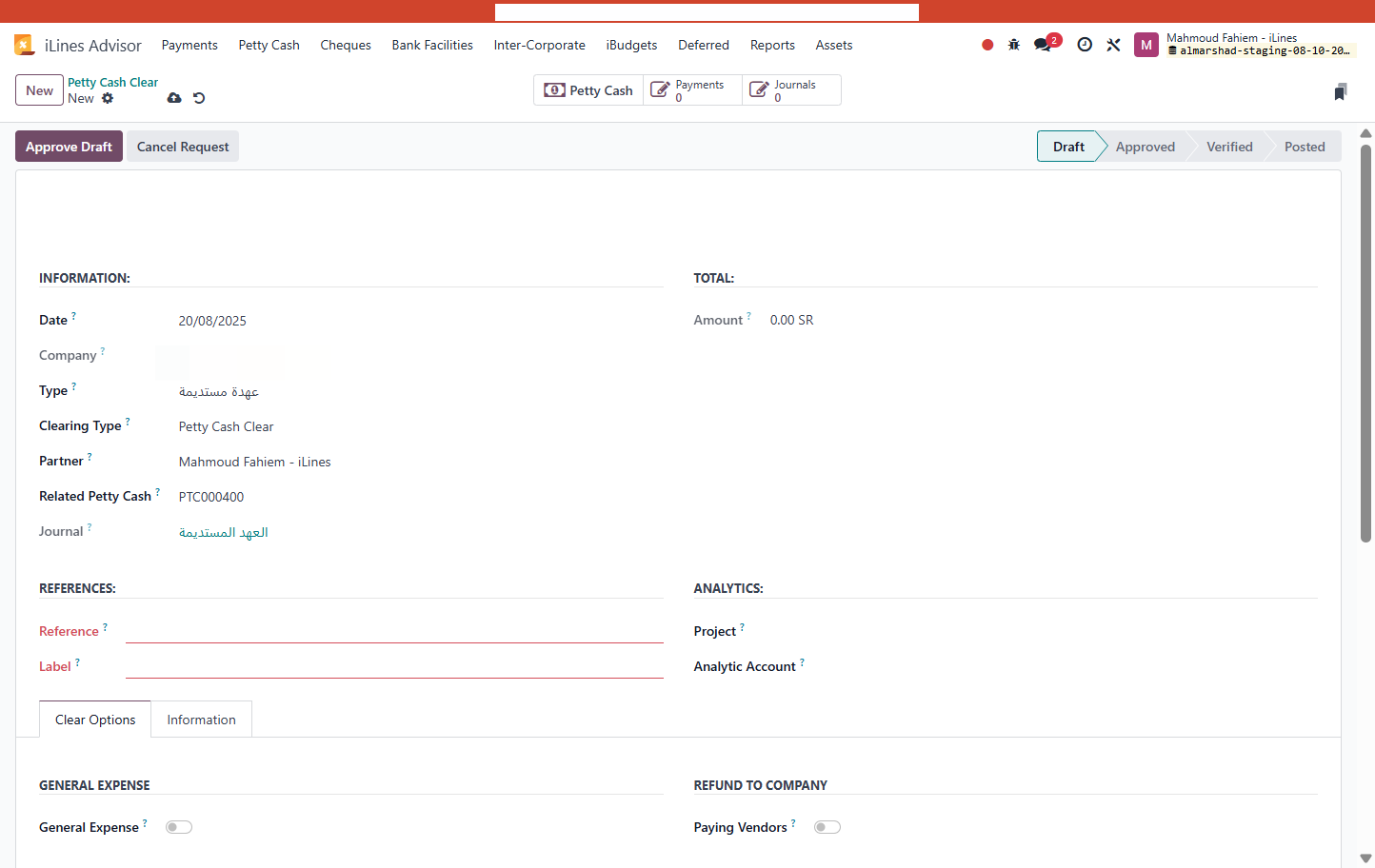Toggle the Paying Vendors switch
The image size is (1375, 868).
point(827,827)
